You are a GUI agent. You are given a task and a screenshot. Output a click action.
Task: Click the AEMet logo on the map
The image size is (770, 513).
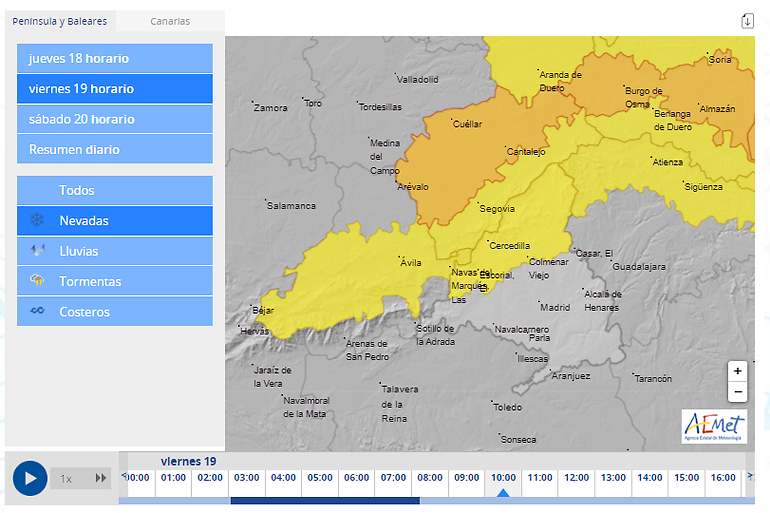tap(715, 427)
